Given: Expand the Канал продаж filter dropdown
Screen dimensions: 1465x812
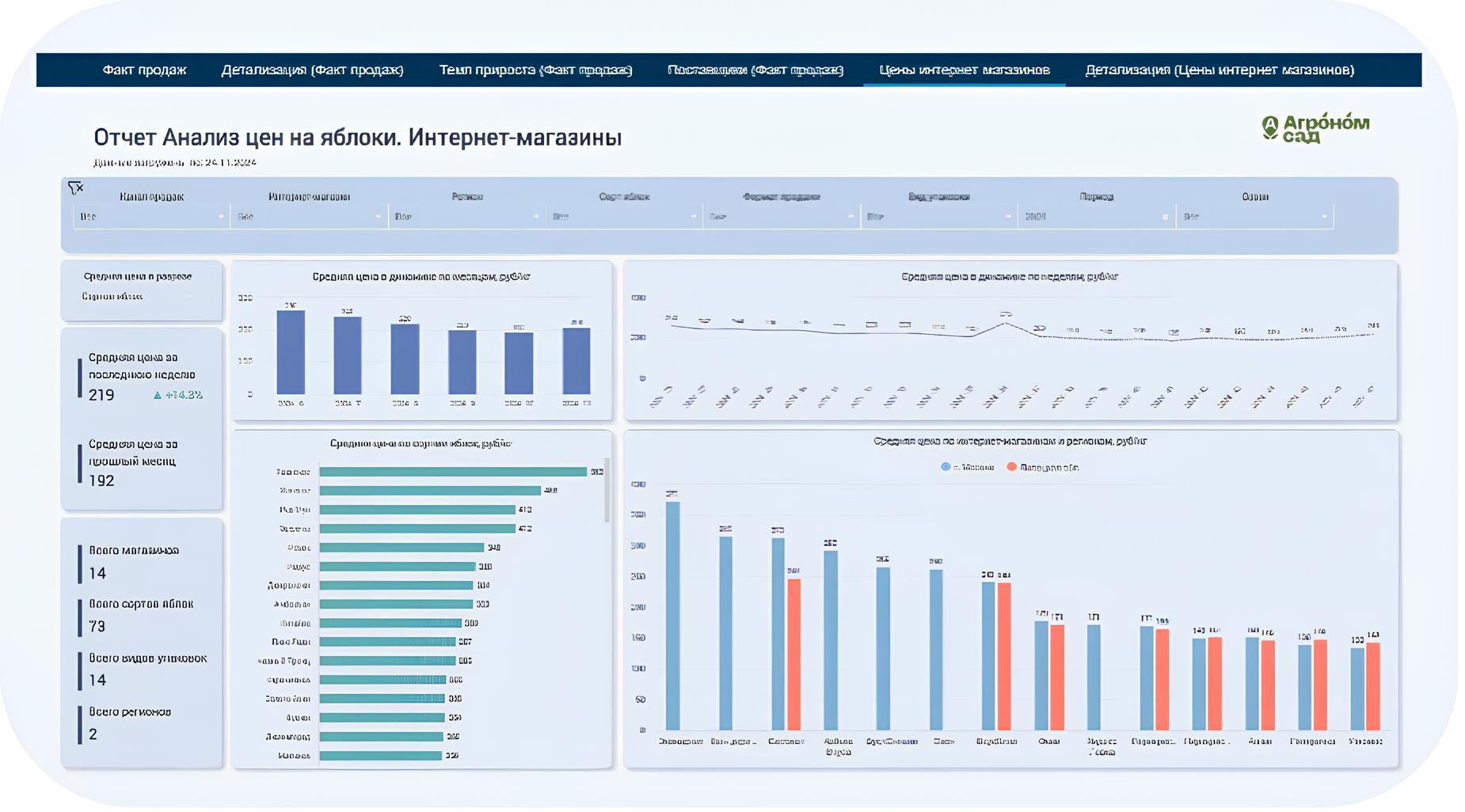Looking at the screenshot, I should [x=151, y=216].
